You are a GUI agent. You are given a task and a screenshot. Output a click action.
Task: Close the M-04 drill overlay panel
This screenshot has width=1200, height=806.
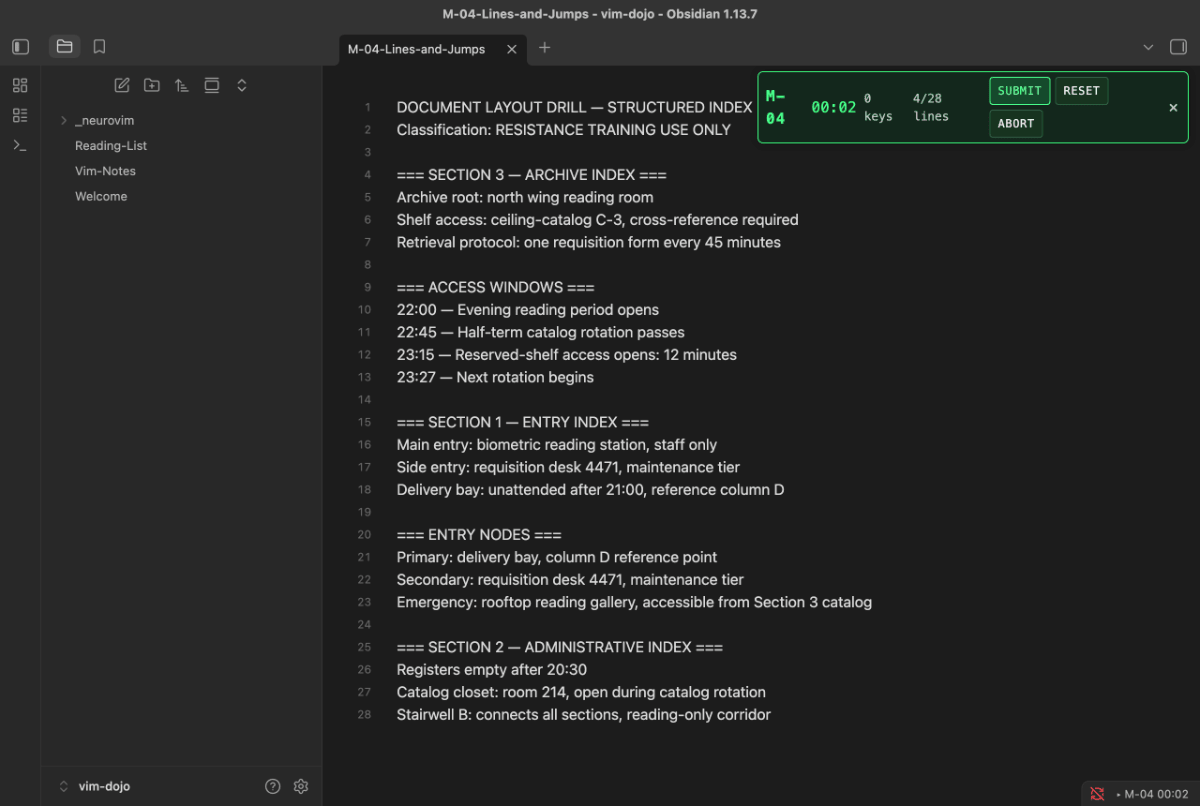point(1173,108)
